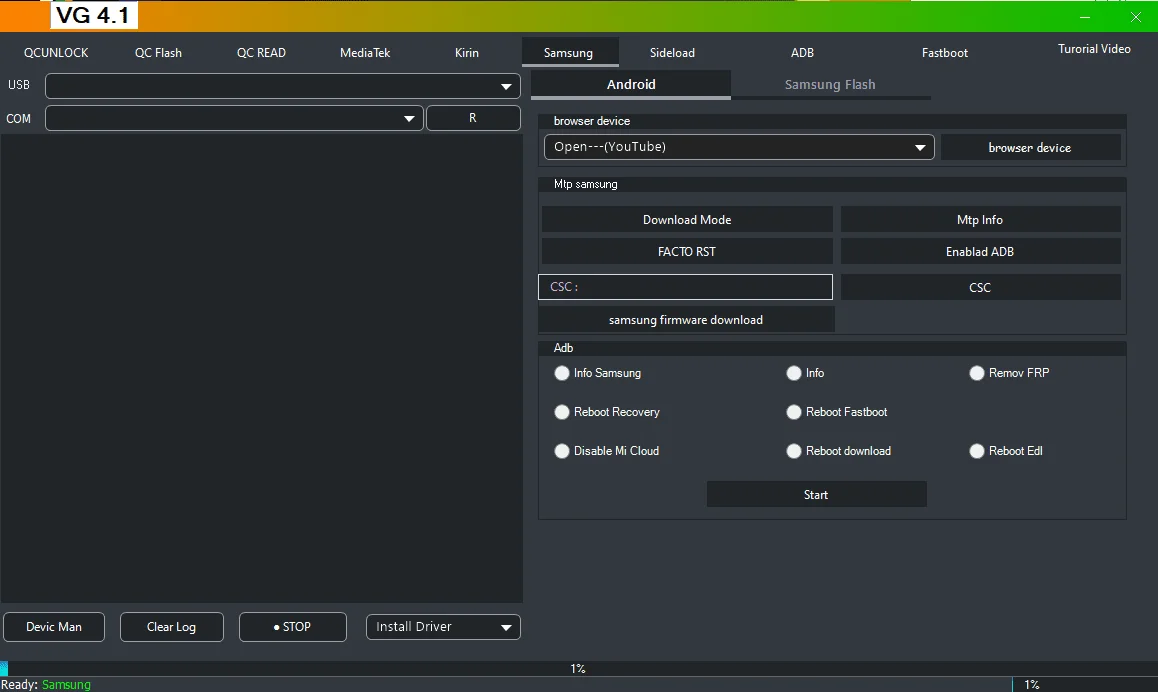
Task: Click the CSC button
Action: click(x=980, y=287)
